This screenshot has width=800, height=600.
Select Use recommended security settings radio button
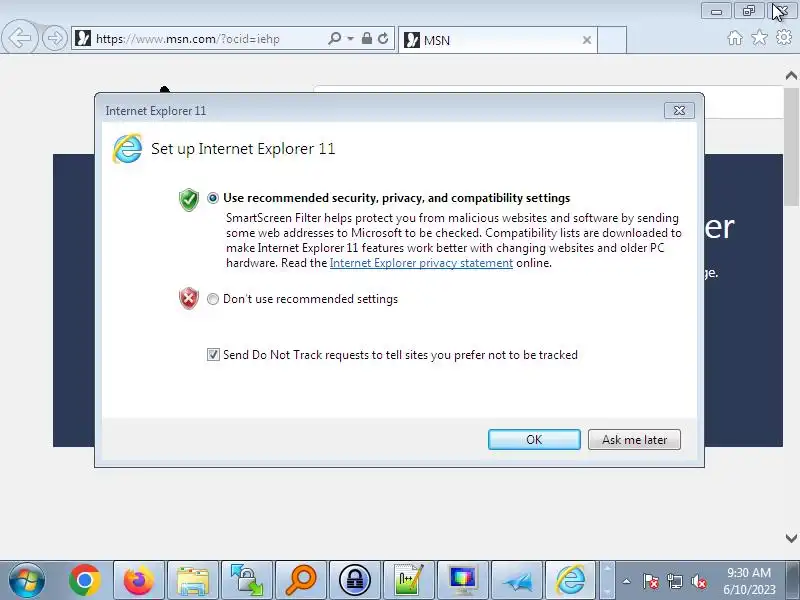point(213,197)
